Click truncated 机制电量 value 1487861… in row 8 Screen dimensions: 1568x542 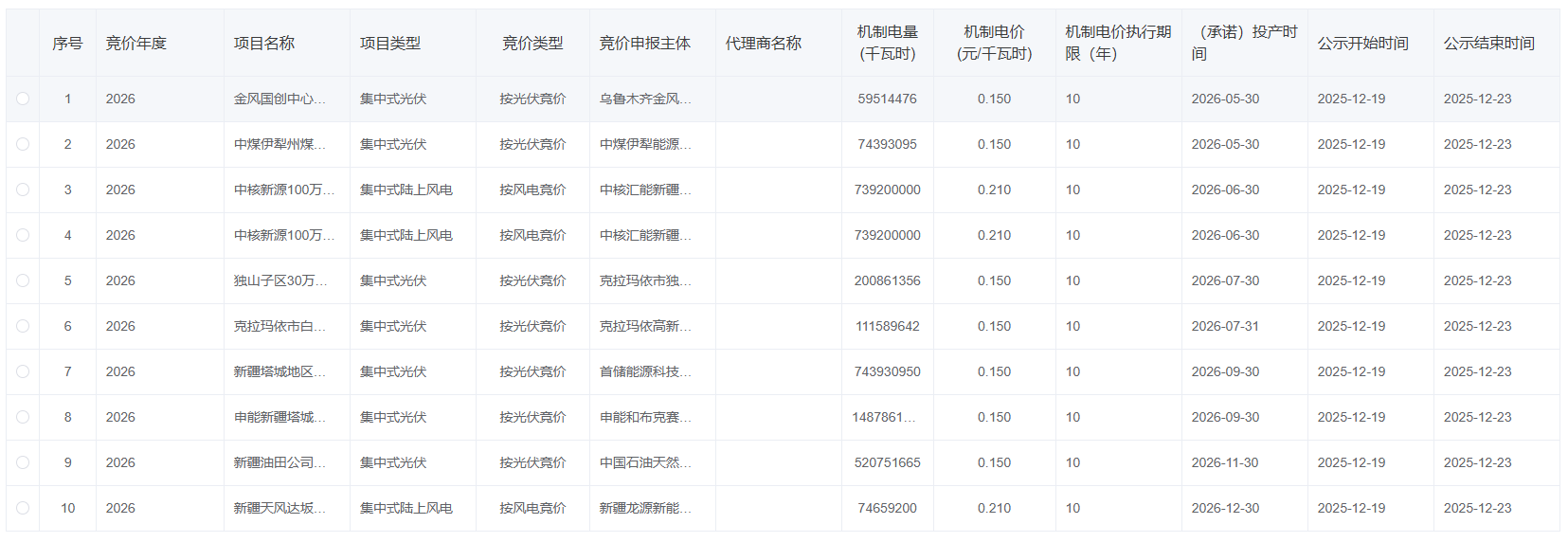(x=883, y=417)
